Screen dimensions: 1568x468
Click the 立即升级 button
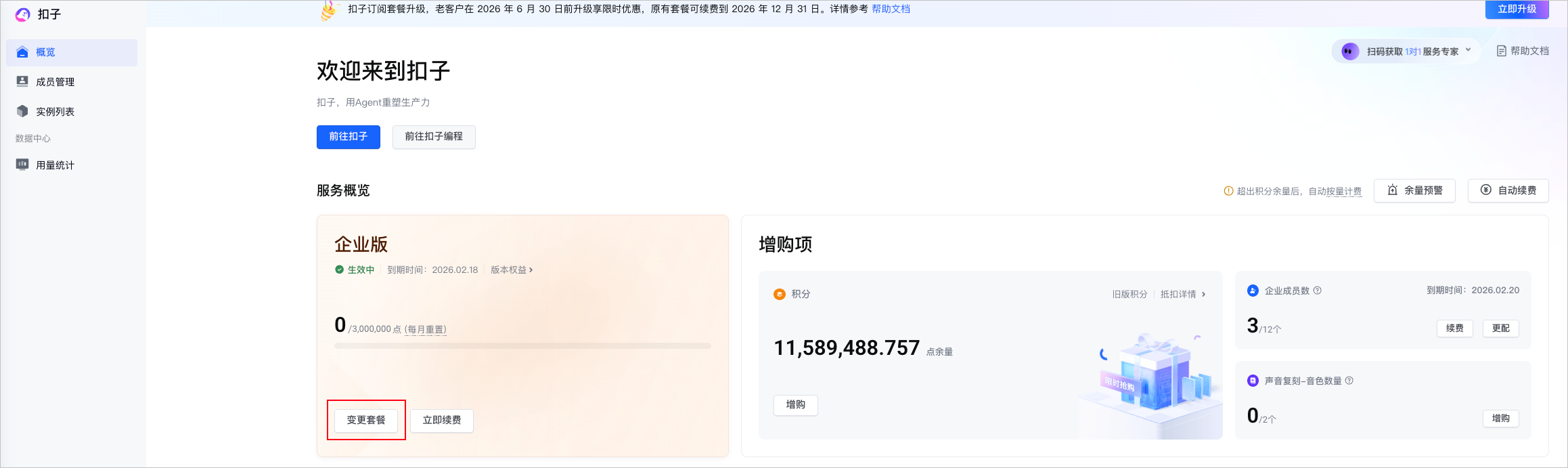point(1517,9)
